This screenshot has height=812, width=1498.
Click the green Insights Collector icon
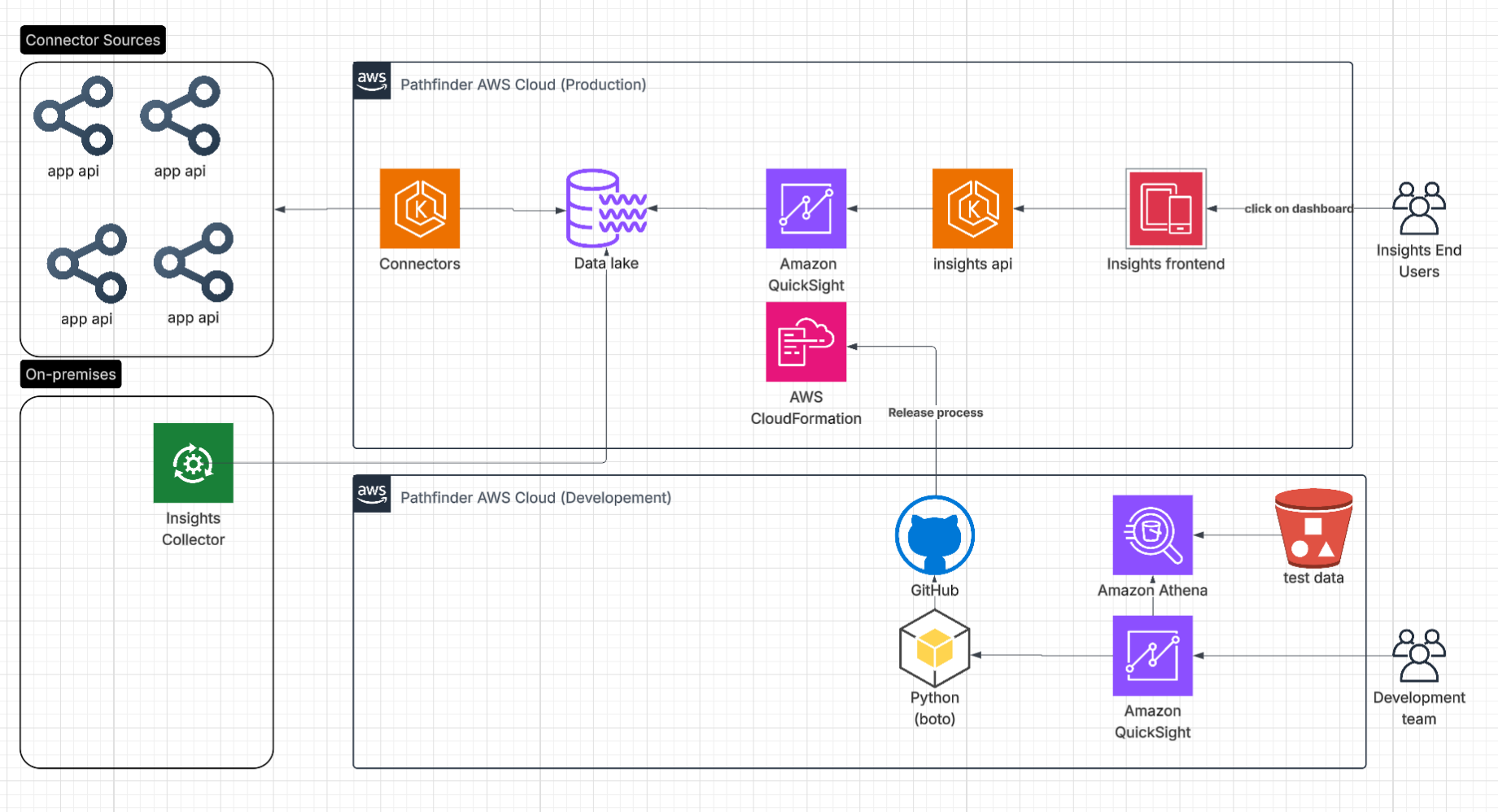(x=194, y=463)
